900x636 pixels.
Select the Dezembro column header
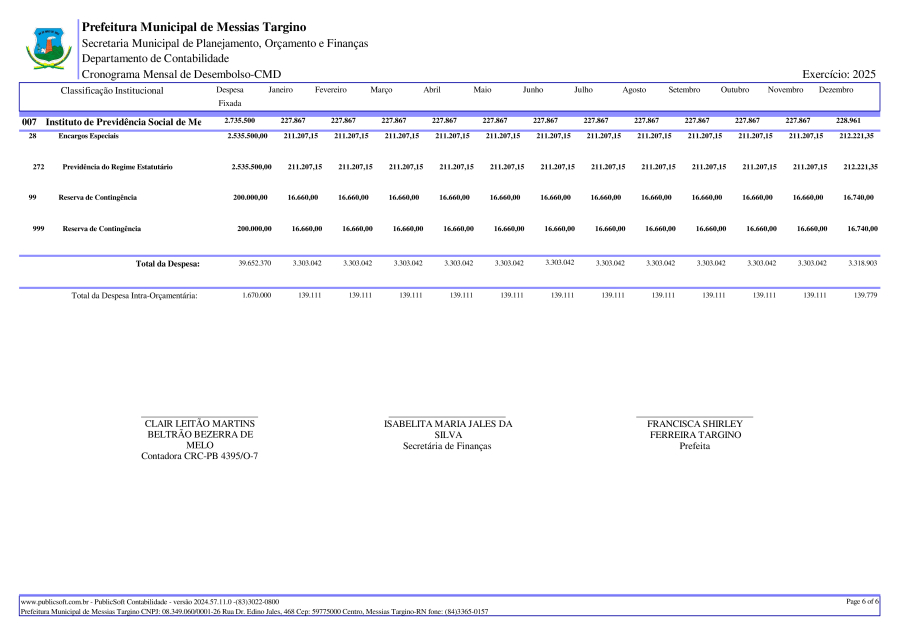pyautogui.click(x=836, y=91)
